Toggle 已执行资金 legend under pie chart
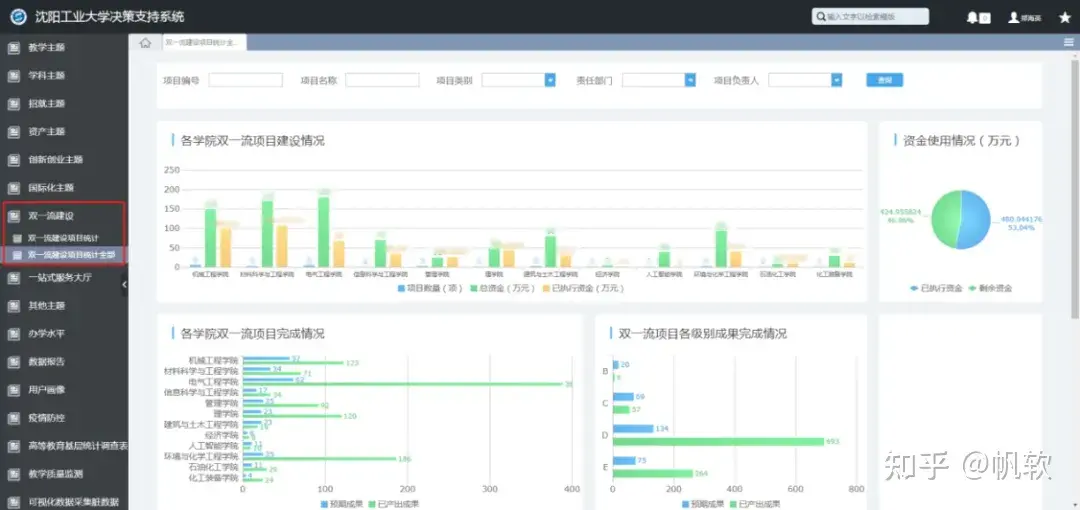The image size is (1080, 510). (x=936, y=288)
